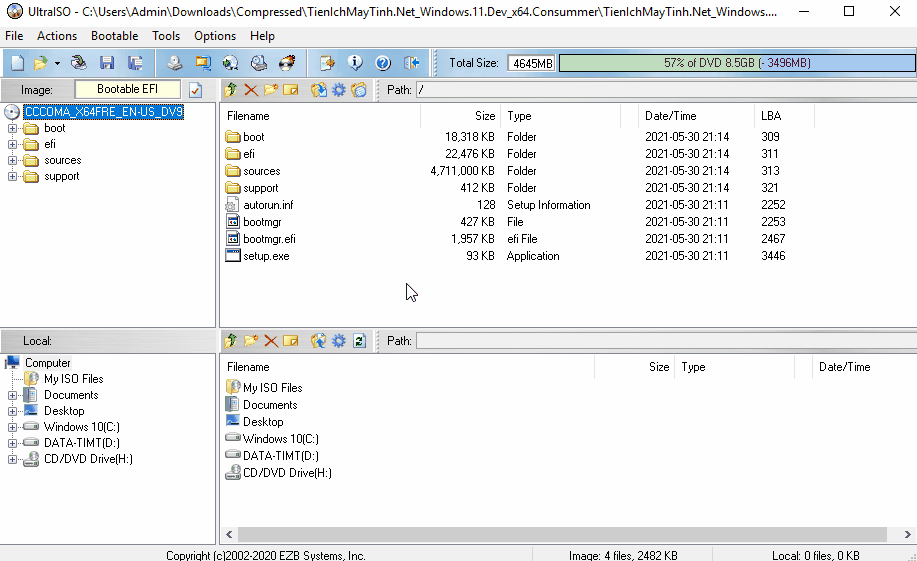Click the Burn CD/DVD Image flame icon
This screenshot has width=917, height=561.
(287, 63)
